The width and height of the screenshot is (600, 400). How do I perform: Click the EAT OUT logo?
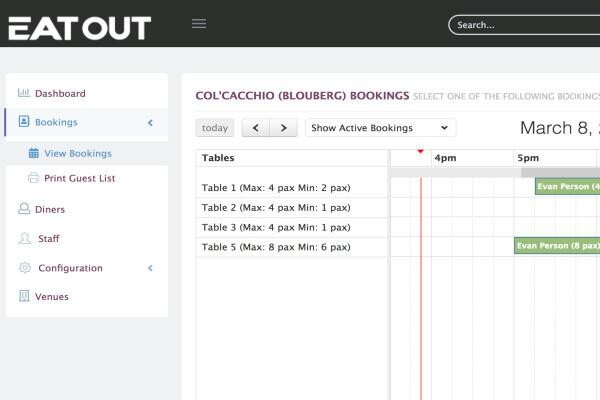tap(80, 28)
